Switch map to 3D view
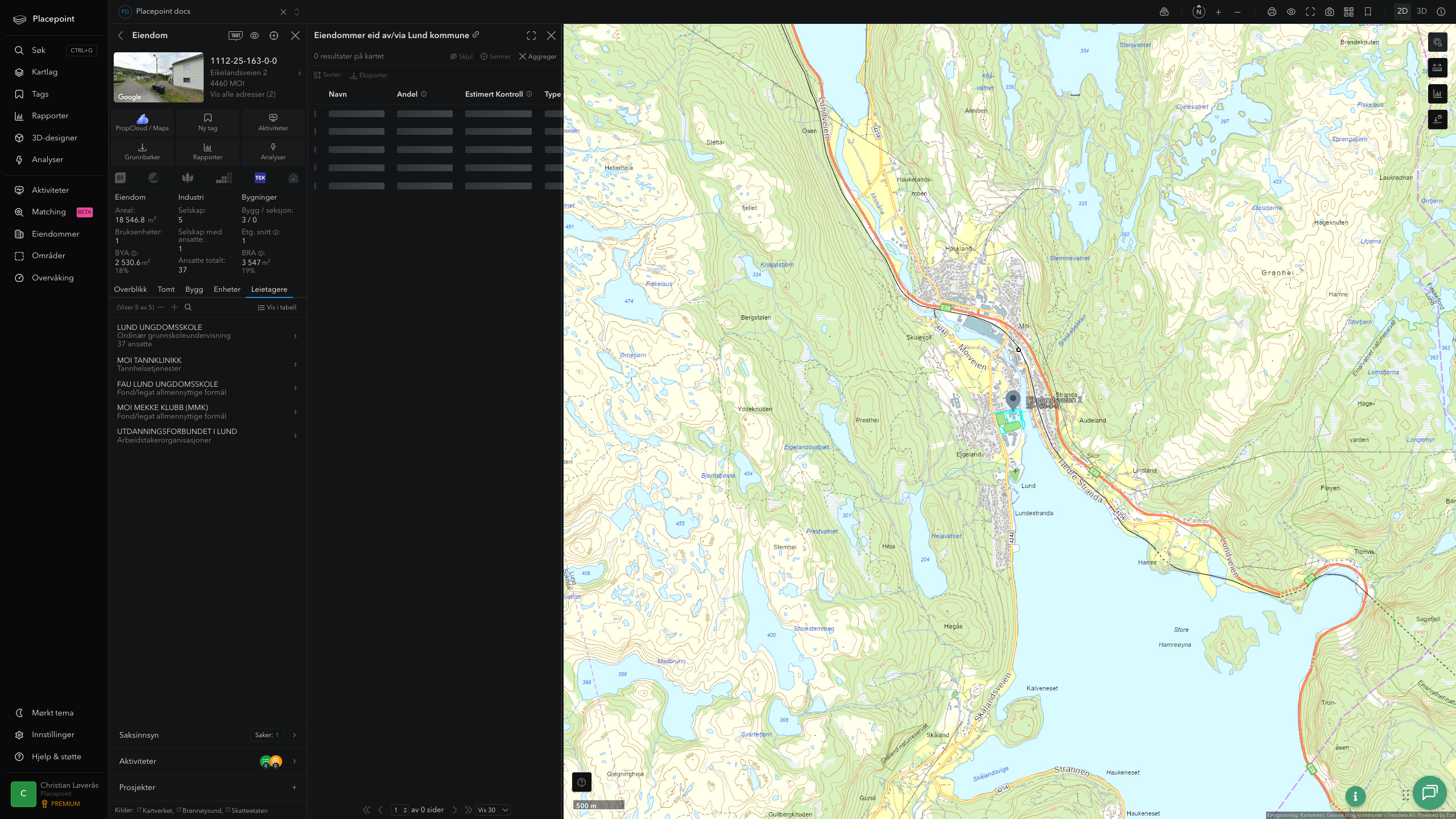This screenshot has width=1456, height=819. tap(1422, 11)
